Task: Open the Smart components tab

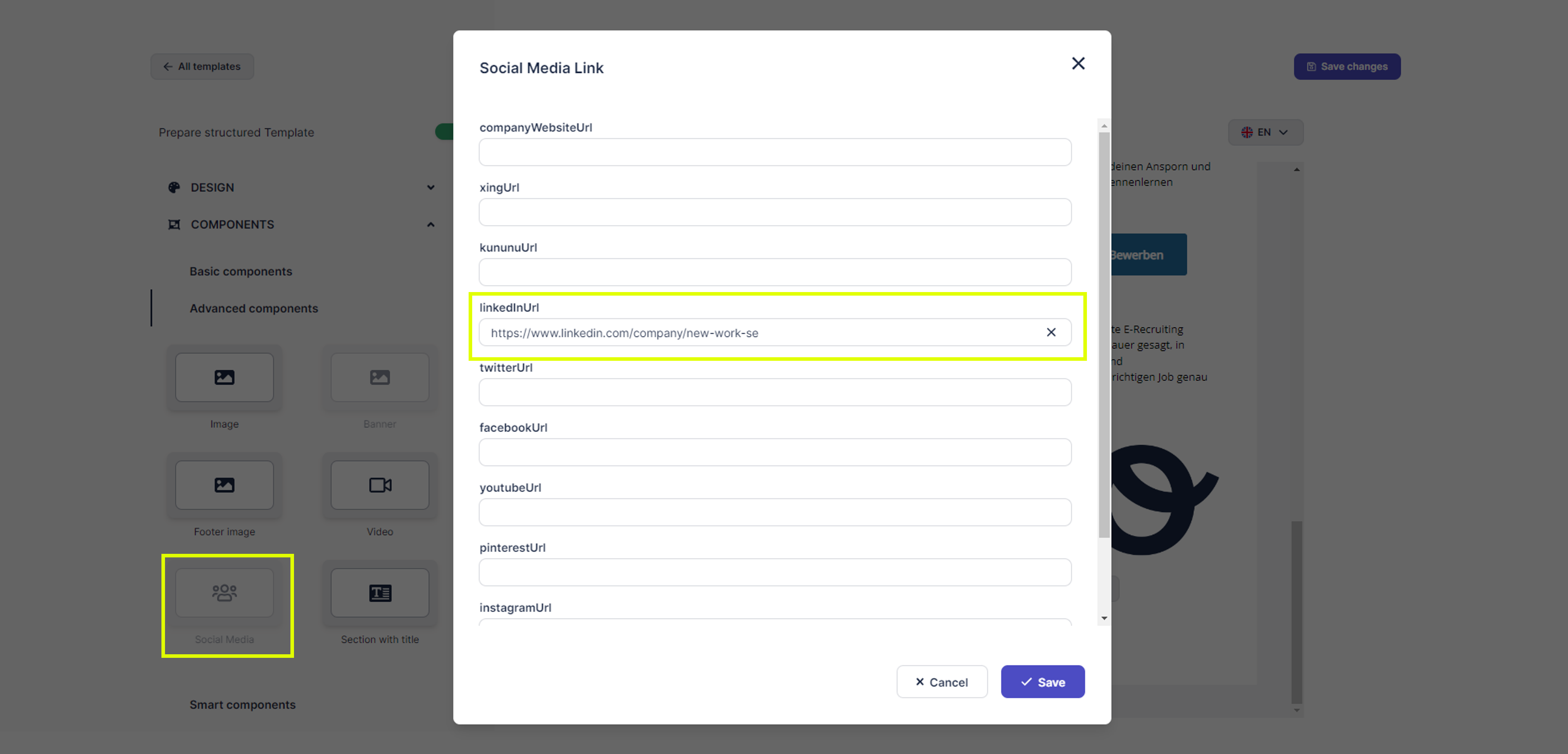Action: click(242, 705)
